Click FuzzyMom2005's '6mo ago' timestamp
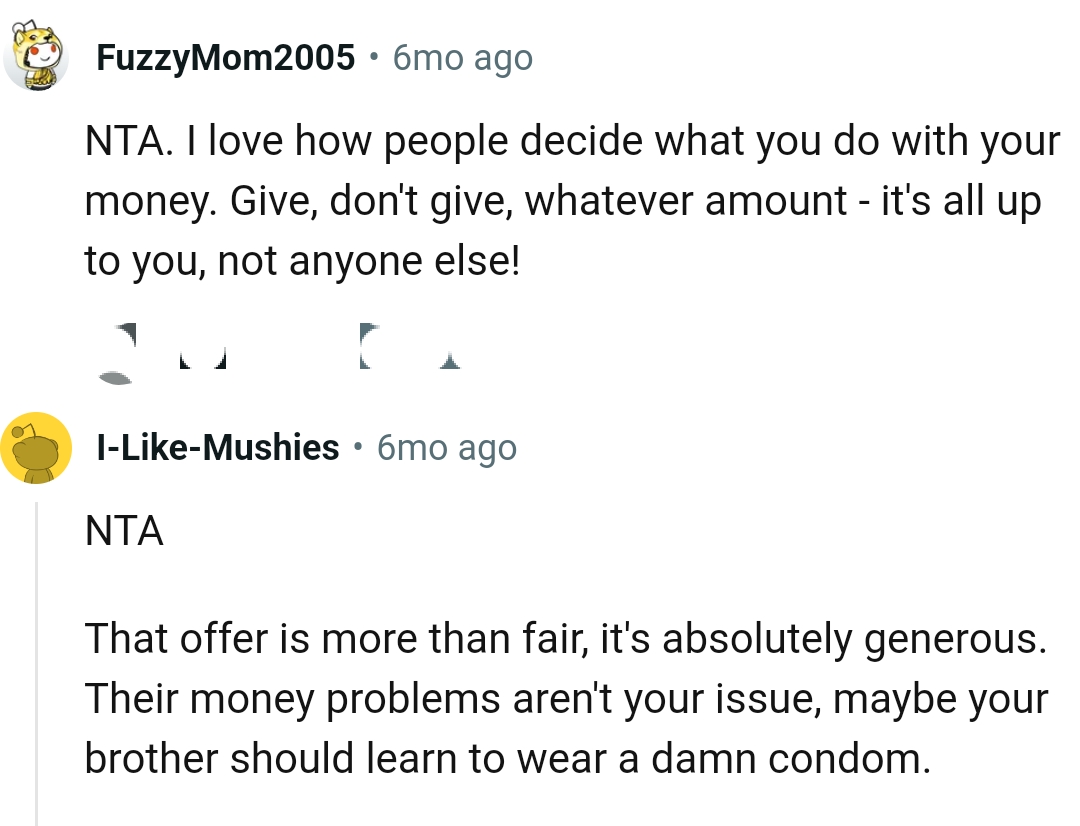Screen dimensions: 1080x826 462,58
